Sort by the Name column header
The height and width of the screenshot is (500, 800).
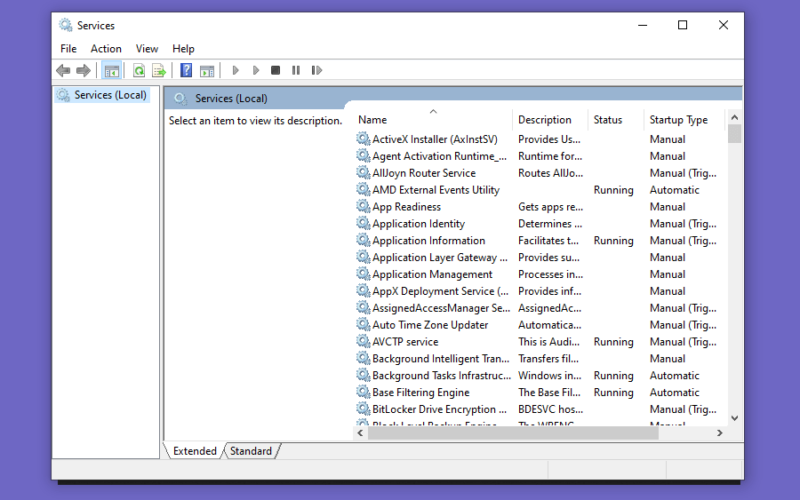[434, 119]
